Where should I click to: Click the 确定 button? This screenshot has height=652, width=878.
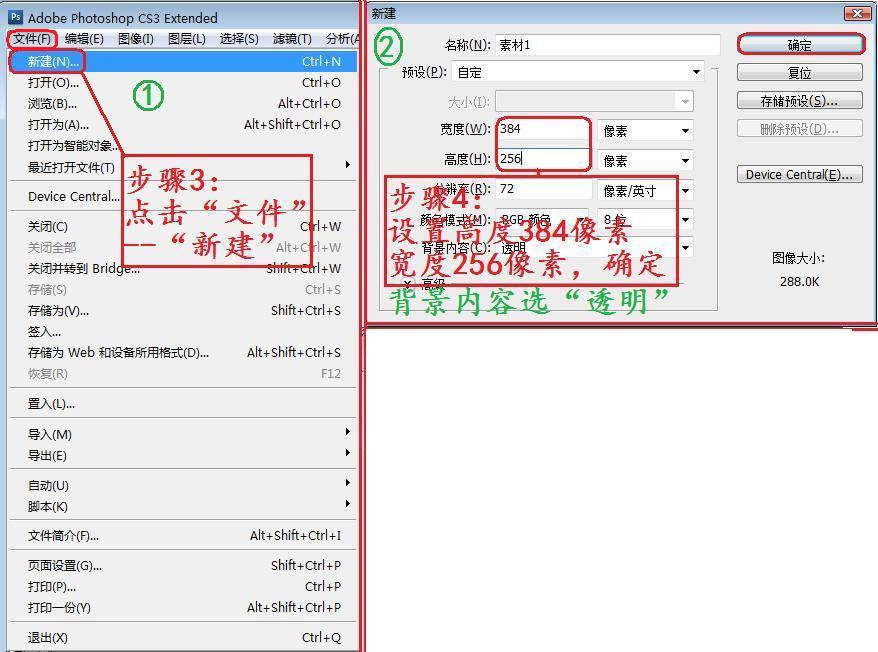coord(800,45)
